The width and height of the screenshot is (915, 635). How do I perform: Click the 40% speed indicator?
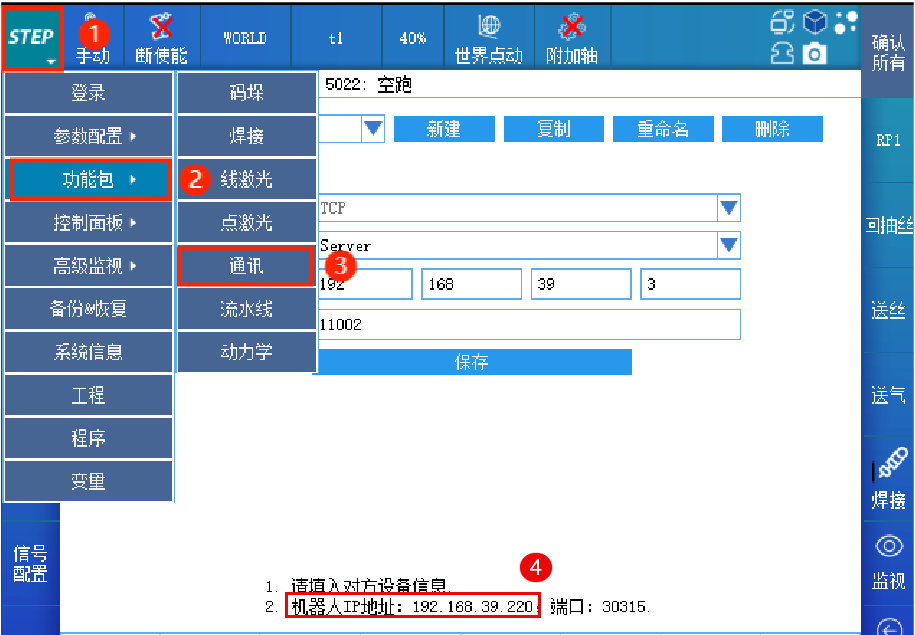(x=413, y=39)
